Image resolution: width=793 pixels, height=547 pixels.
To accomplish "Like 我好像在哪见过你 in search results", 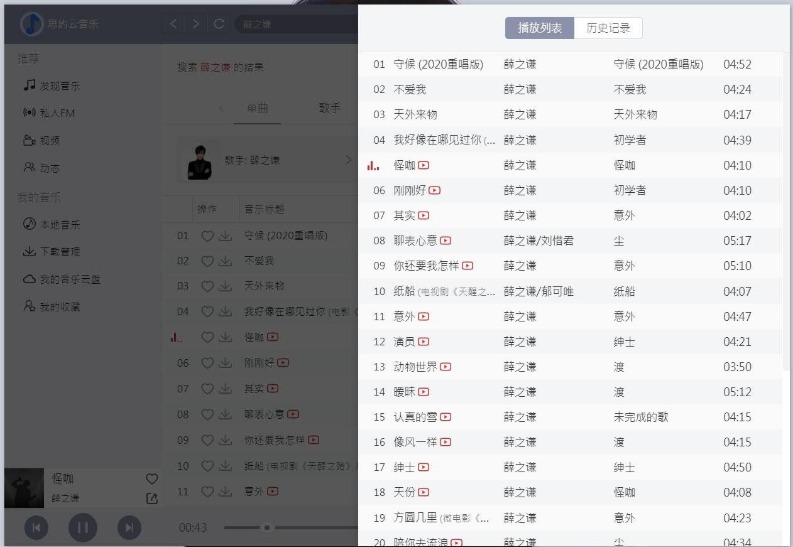I will (x=207, y=311).
